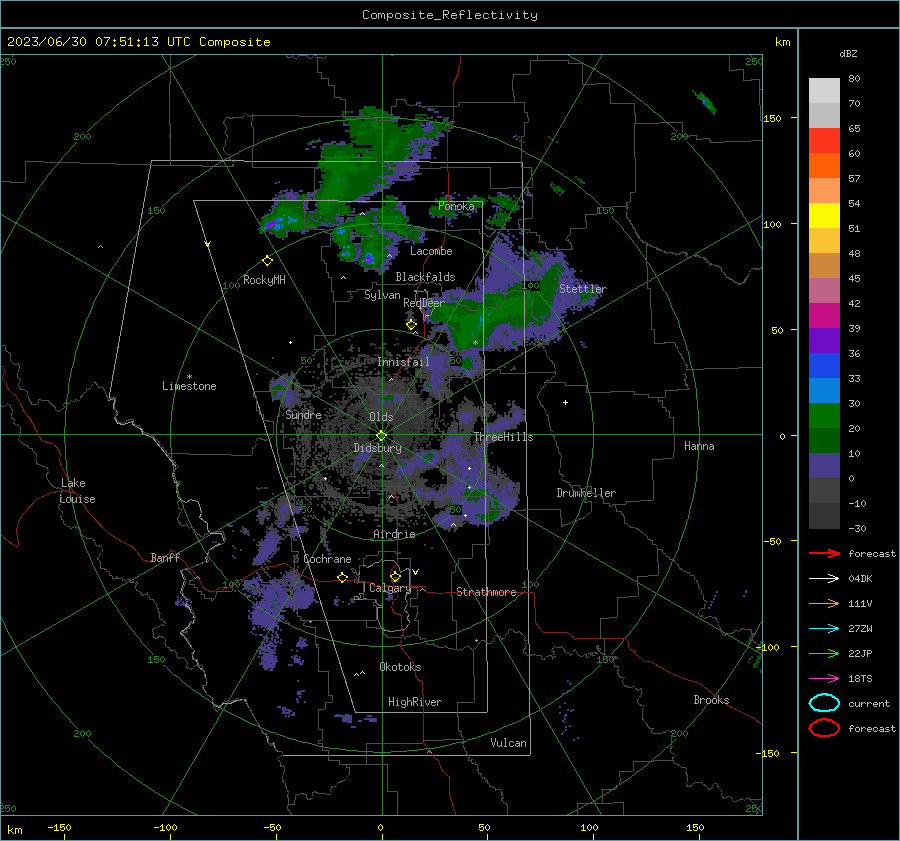Click the cyan 27ZW arrow in legend

click(824, 629)
